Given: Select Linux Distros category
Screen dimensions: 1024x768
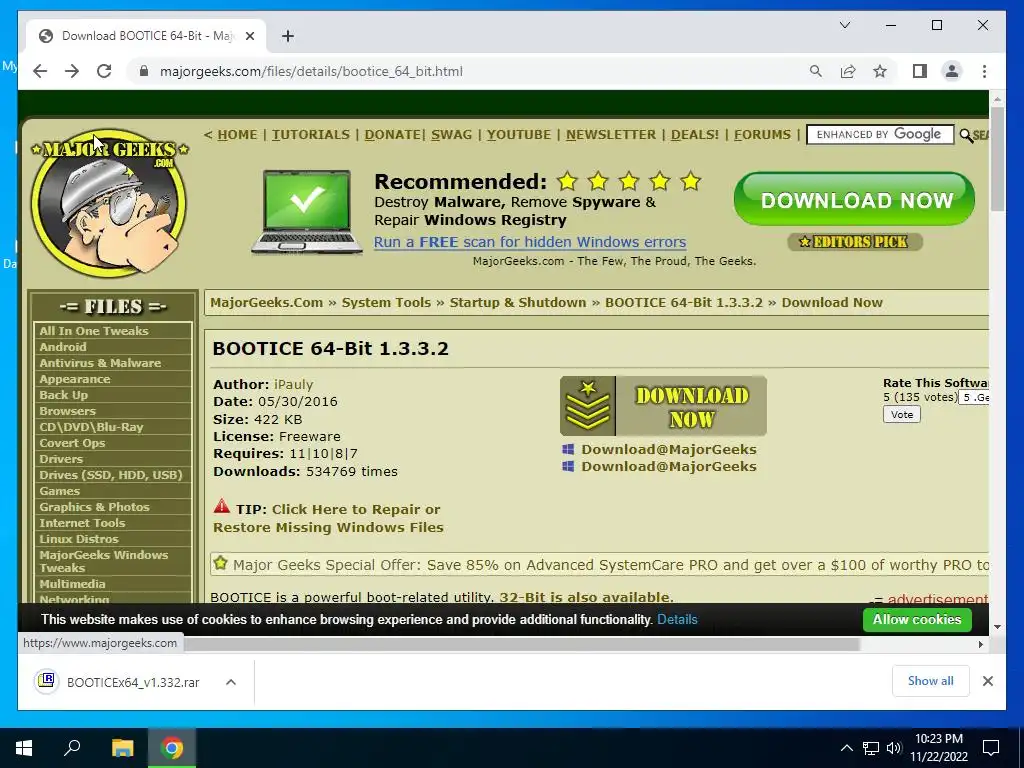Looking at the screenshot, I should click(x=78, y=539).
